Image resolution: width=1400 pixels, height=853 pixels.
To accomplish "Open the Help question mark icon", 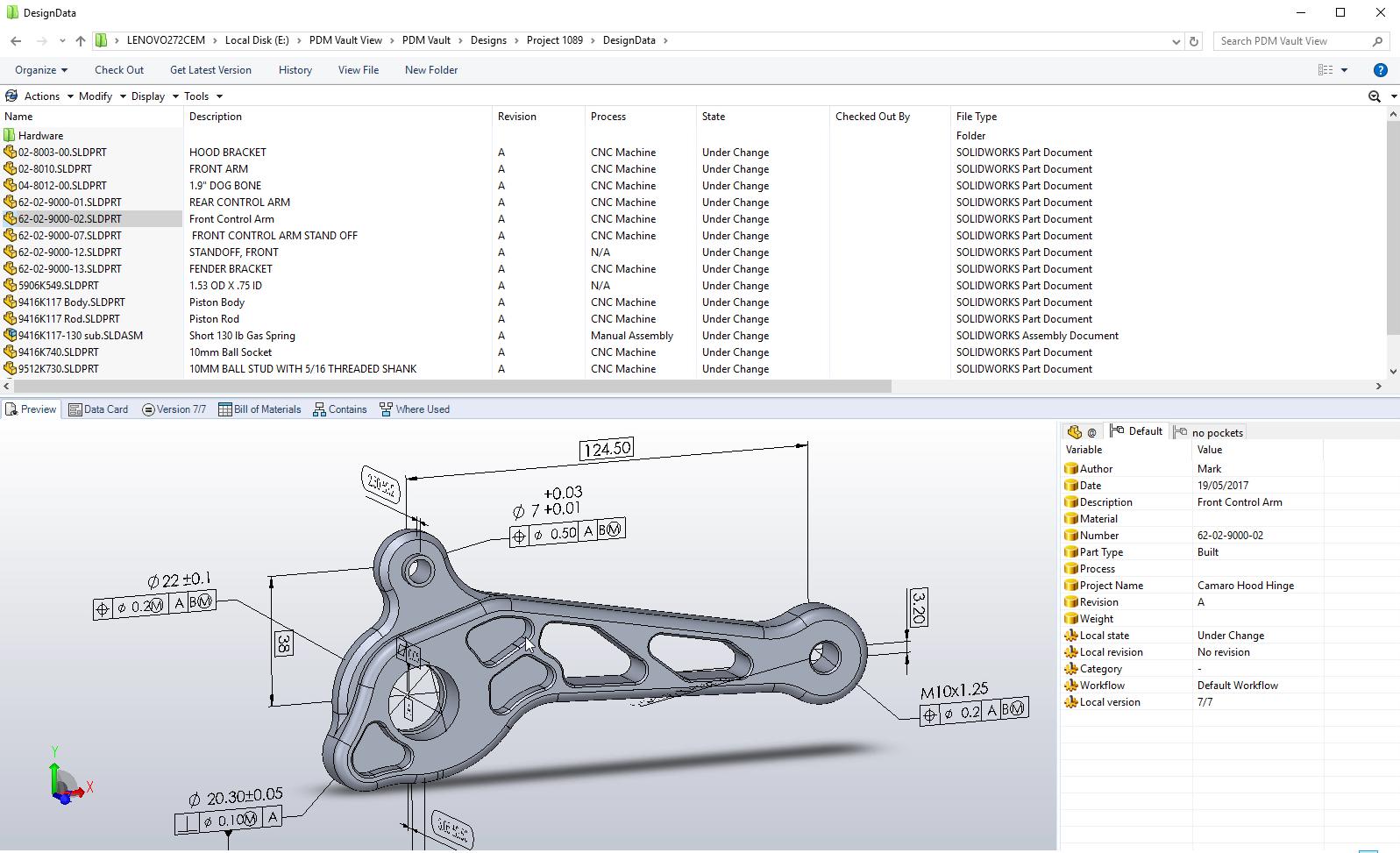I will [x=1380, y=70].
